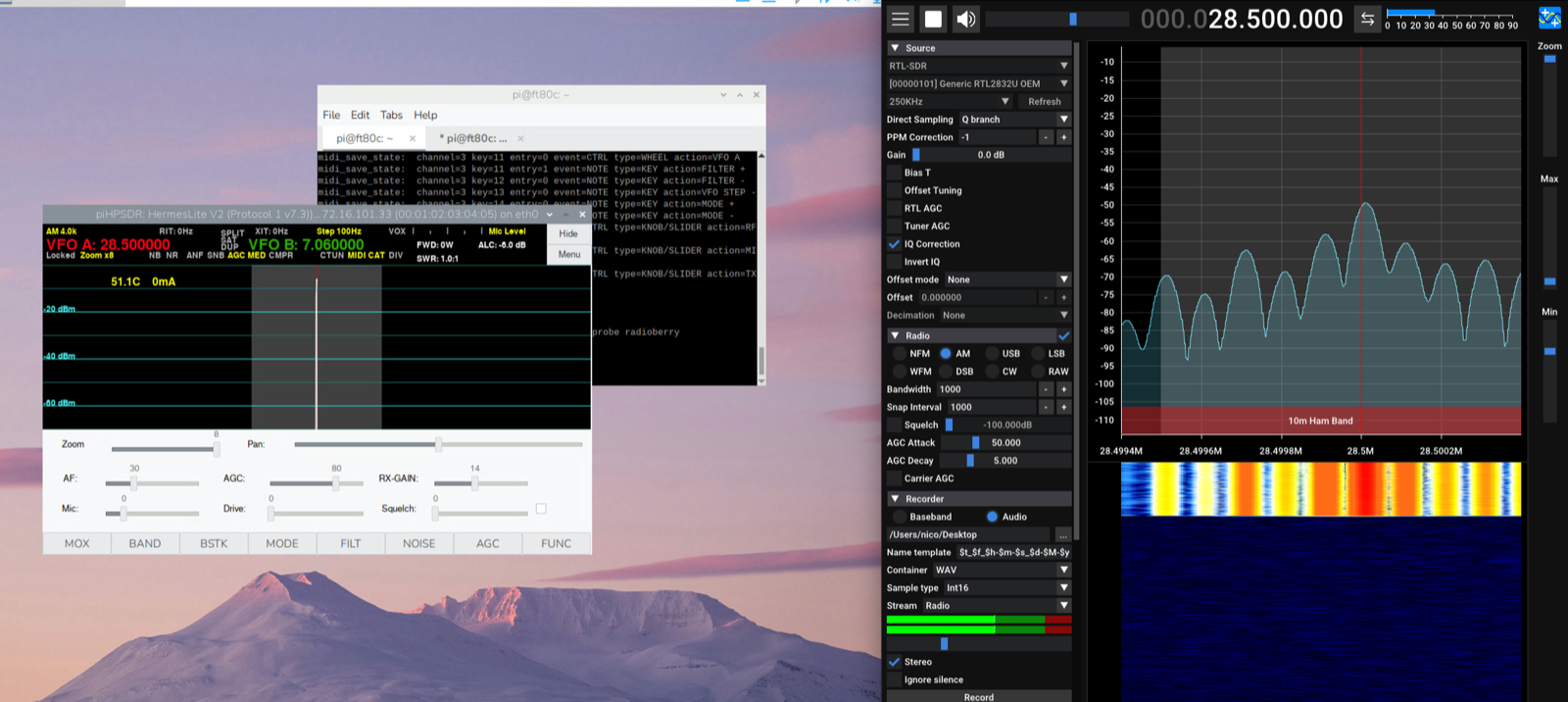Close the first pi@ft80c terminal tab
The width and height of the screenshot is (1568, 702).
(x=413, y=138)
